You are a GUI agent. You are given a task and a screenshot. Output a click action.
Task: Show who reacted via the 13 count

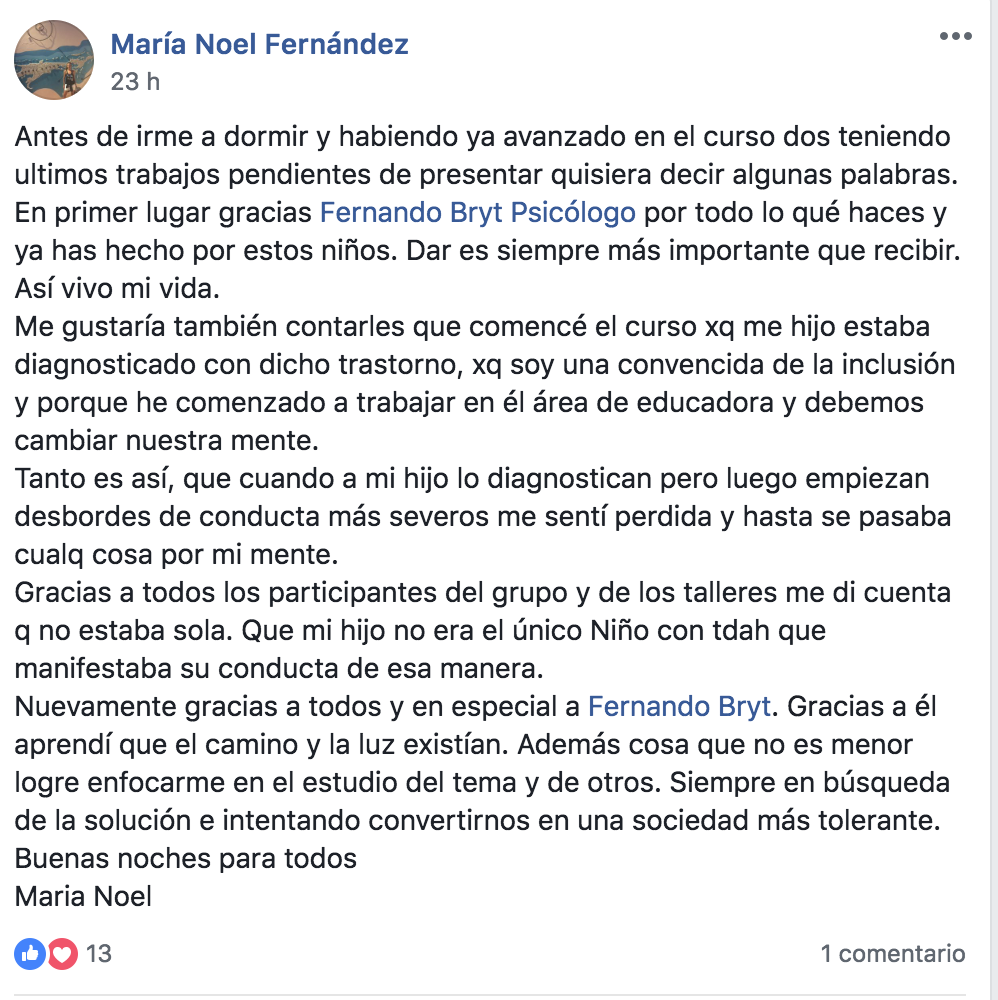99,954
